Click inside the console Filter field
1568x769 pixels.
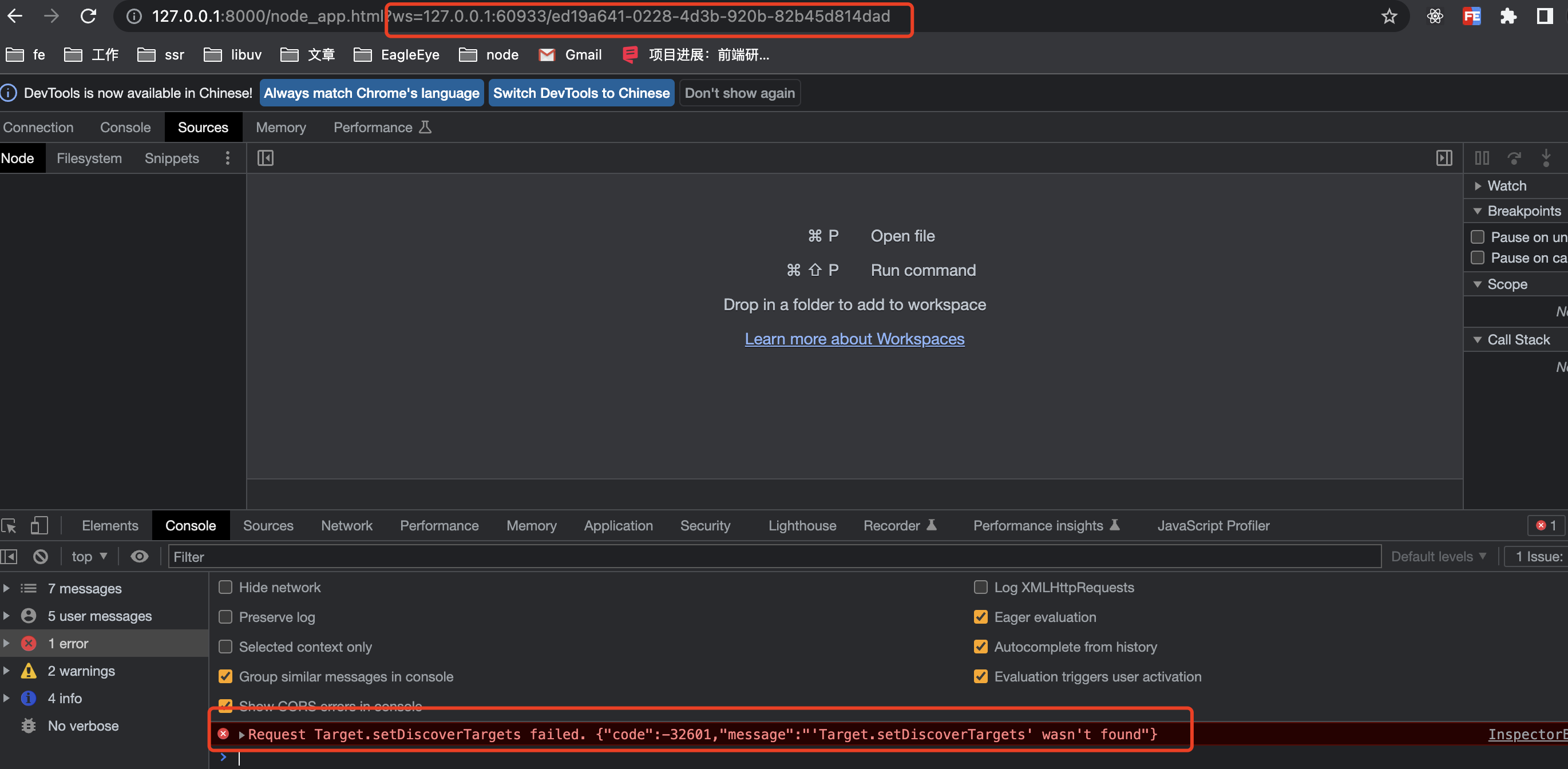(365, 556)
